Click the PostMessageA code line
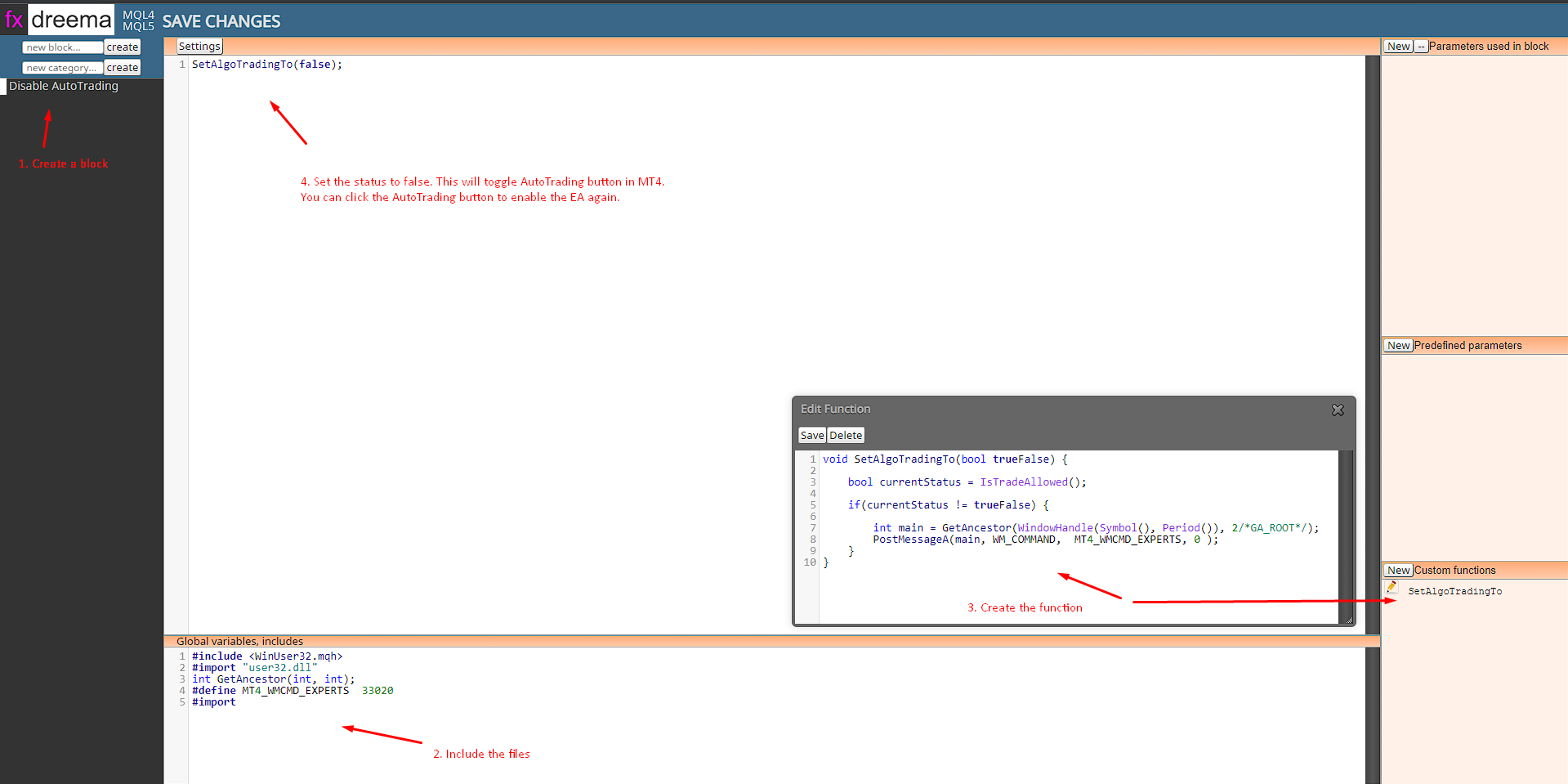 coord(1046,540)
